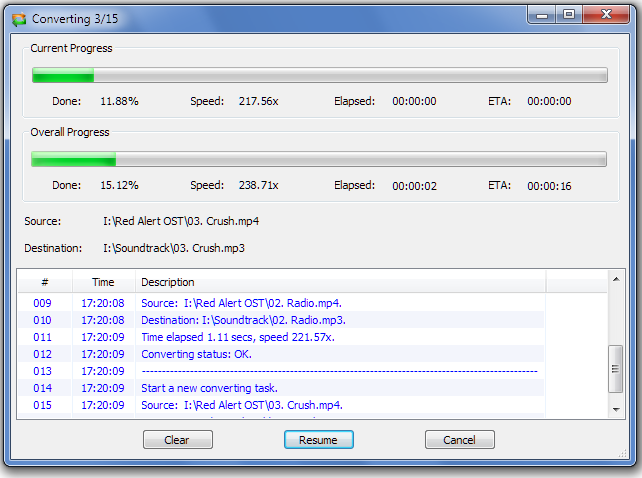
Task: Click source path I:\Red Alert OST\03. Crush.mp4
Action: point(181,221)
